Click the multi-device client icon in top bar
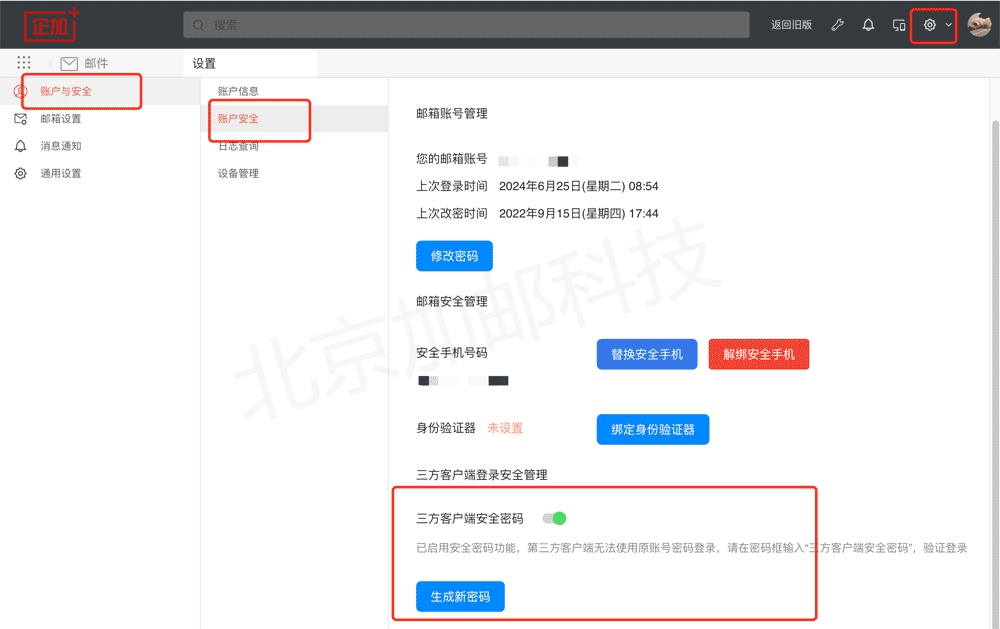 click(x=899, y=25)
